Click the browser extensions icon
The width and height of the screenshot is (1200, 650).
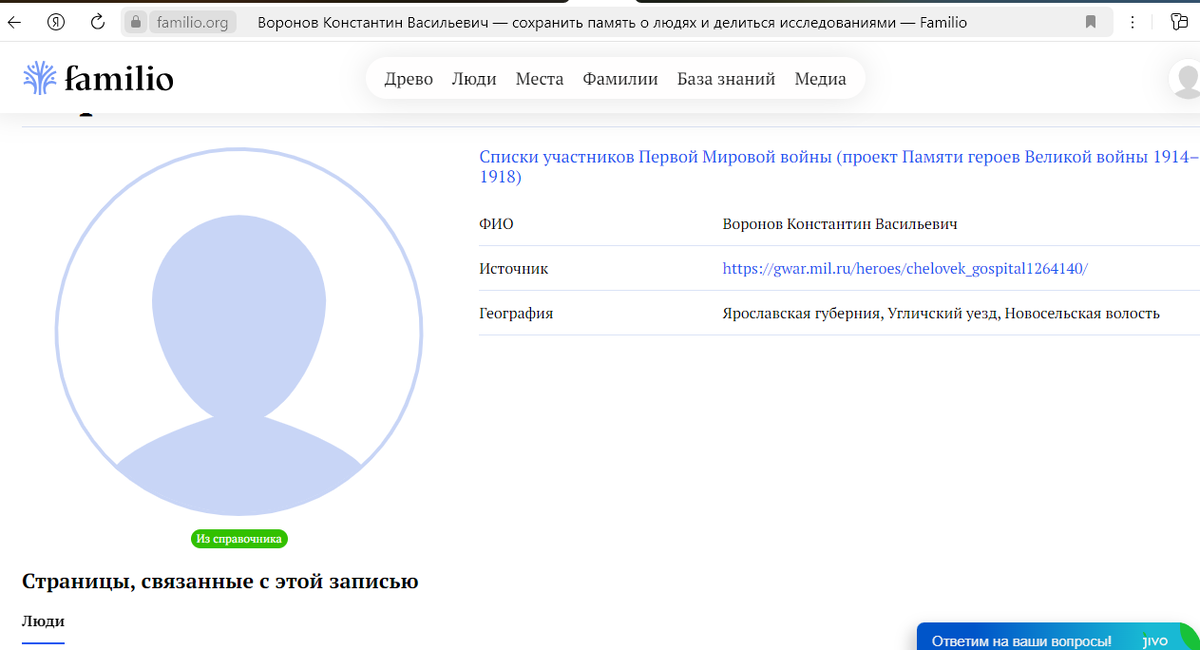pyautogui.click(x=1179, y=22)
